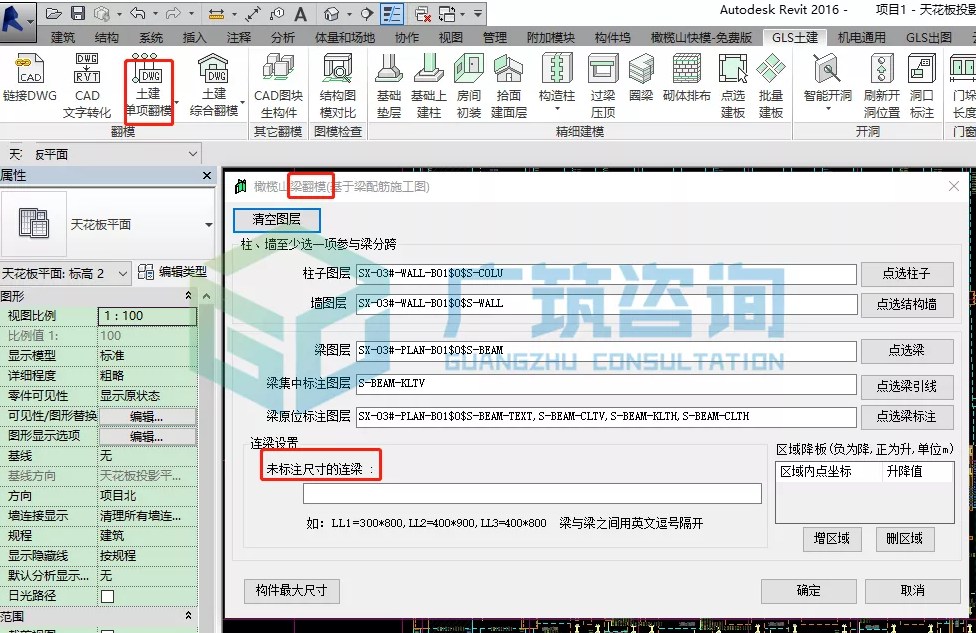The image size is (976, 633).
Task: Choose 过梁压顶 tool
Action: pos(603,86)
